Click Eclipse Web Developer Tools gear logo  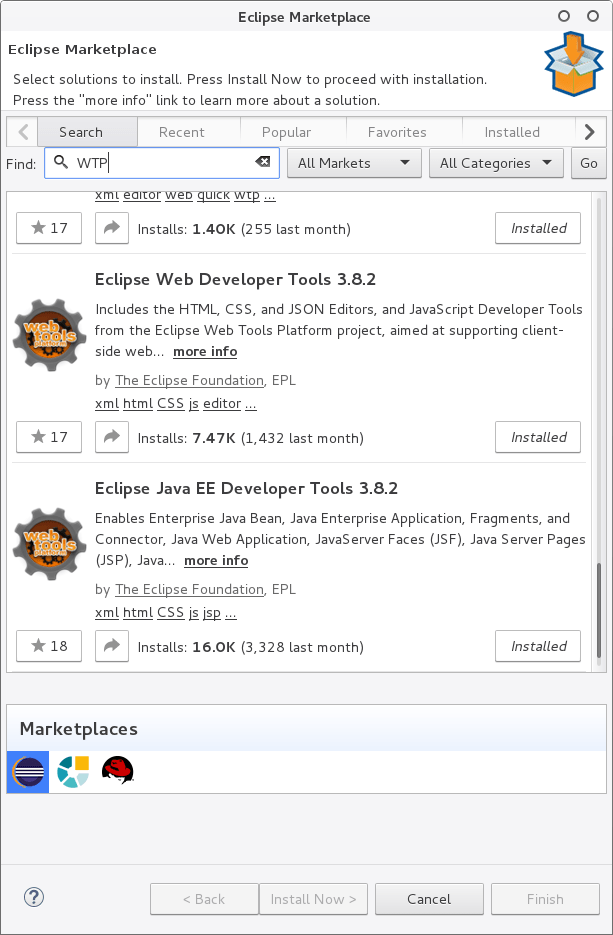point(49,335)
